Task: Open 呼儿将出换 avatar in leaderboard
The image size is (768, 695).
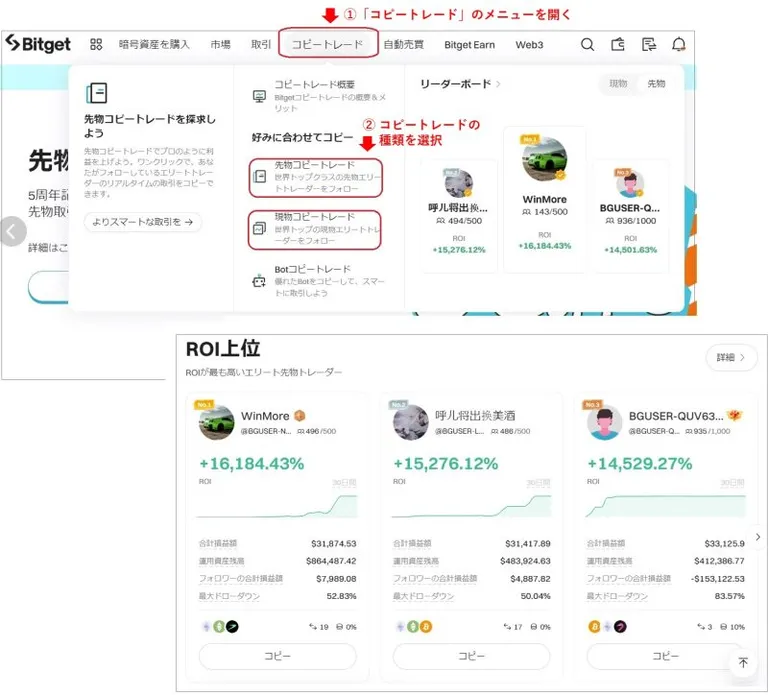Action: point(458,182)
